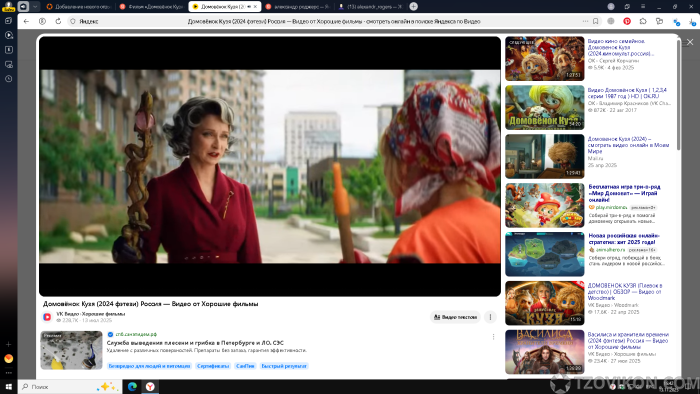Click the page scrollbar on the right

(x=679, y=94)
